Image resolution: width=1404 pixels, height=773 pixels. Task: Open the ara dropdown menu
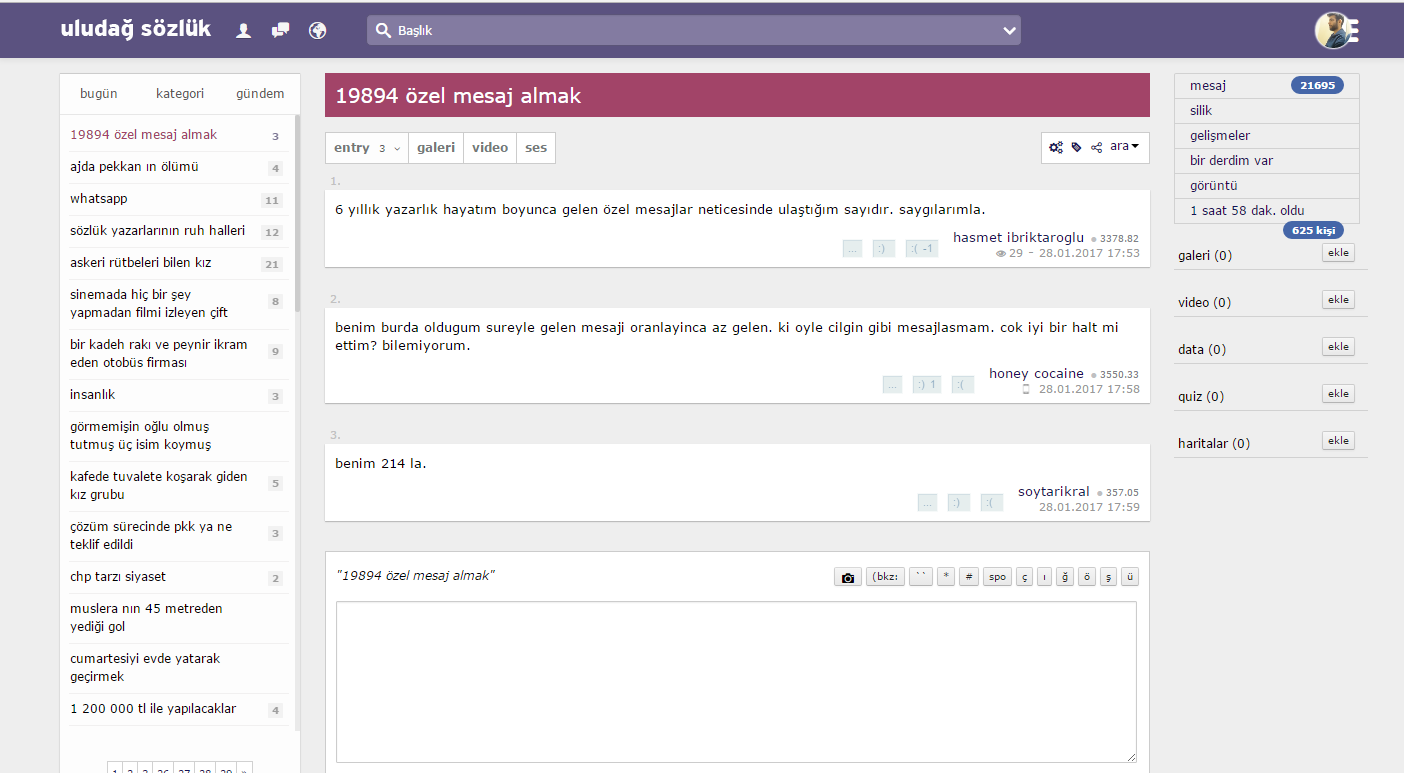tap(1124, 147)
